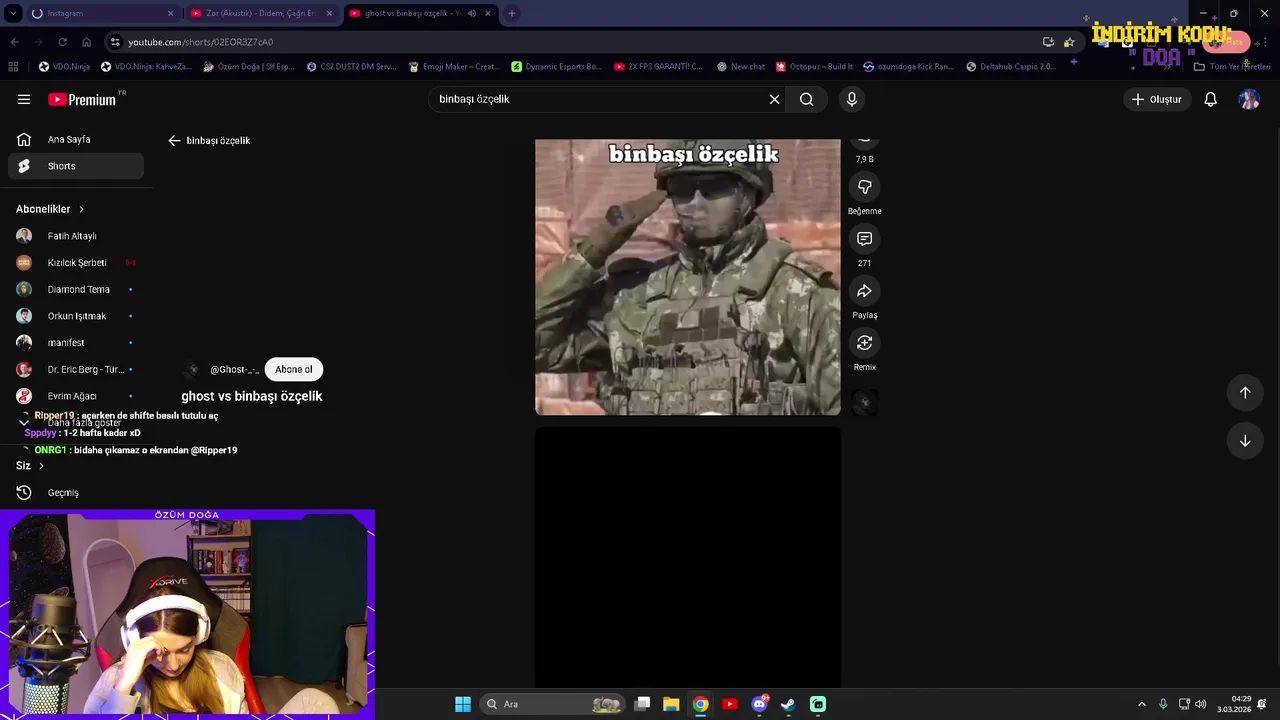Open the Windows Start menu
This screenshot has width=1280, height=720.
point(463,704)
